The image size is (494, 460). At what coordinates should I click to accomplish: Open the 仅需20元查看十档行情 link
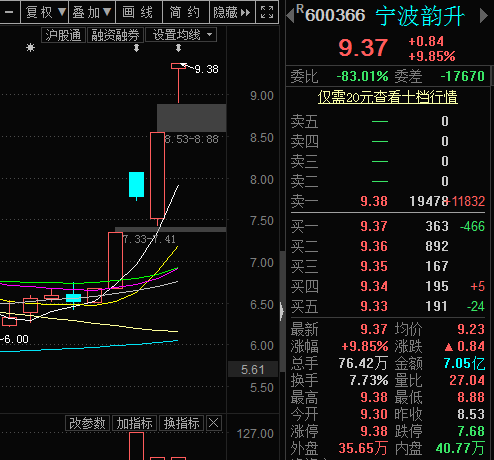tap(388, 97)
